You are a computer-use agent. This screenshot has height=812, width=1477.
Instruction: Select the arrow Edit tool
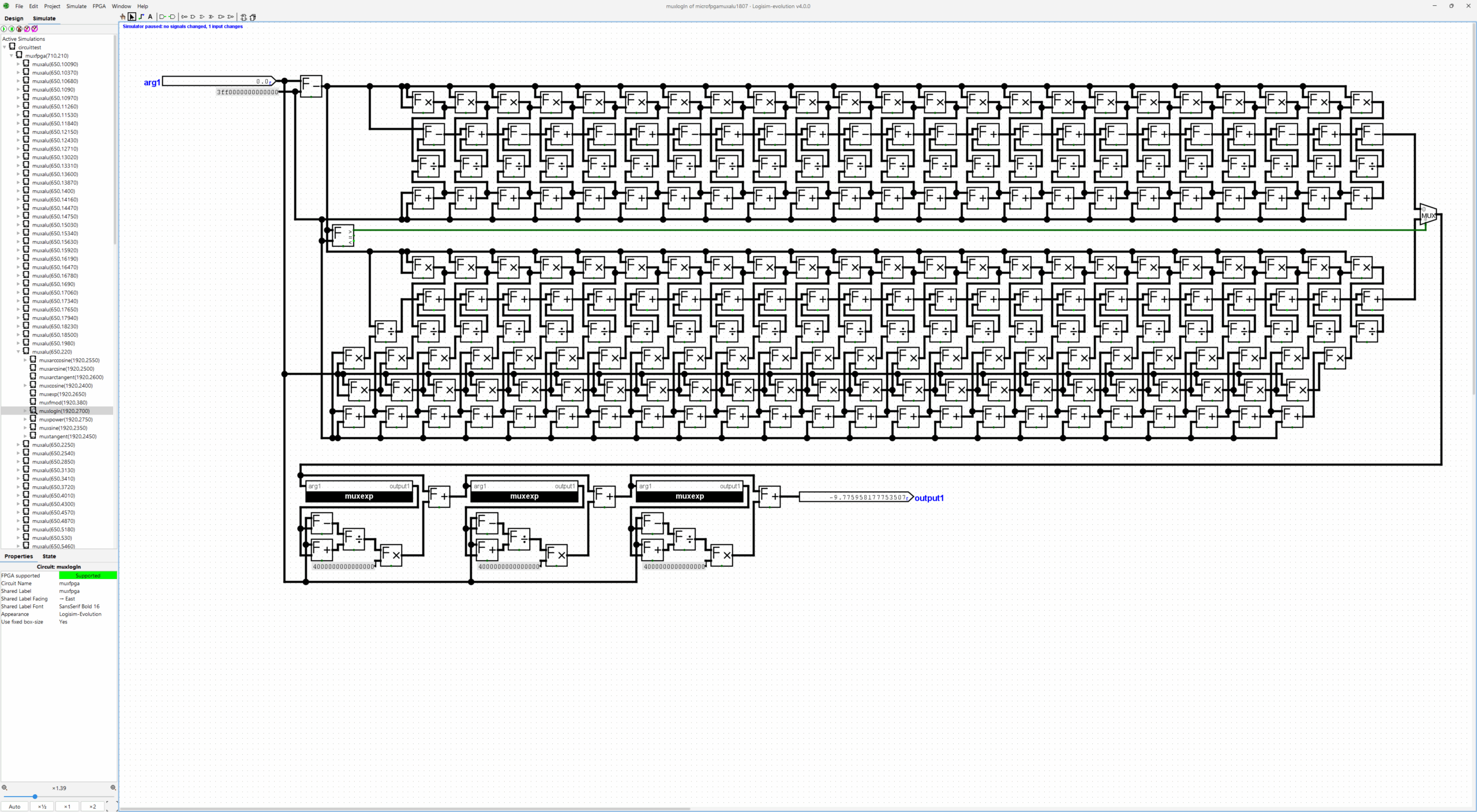point(132,17)
